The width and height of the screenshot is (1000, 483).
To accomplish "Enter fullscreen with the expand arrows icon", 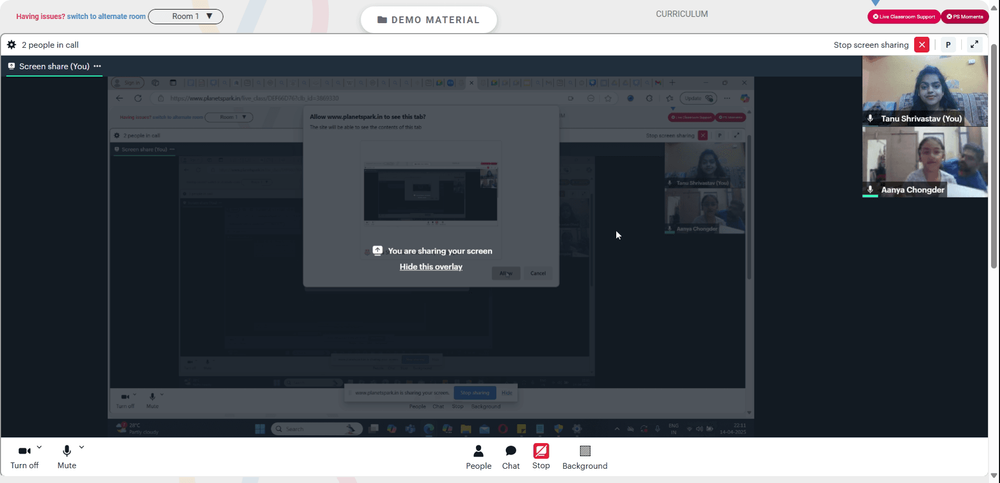I will click(974, 45).
